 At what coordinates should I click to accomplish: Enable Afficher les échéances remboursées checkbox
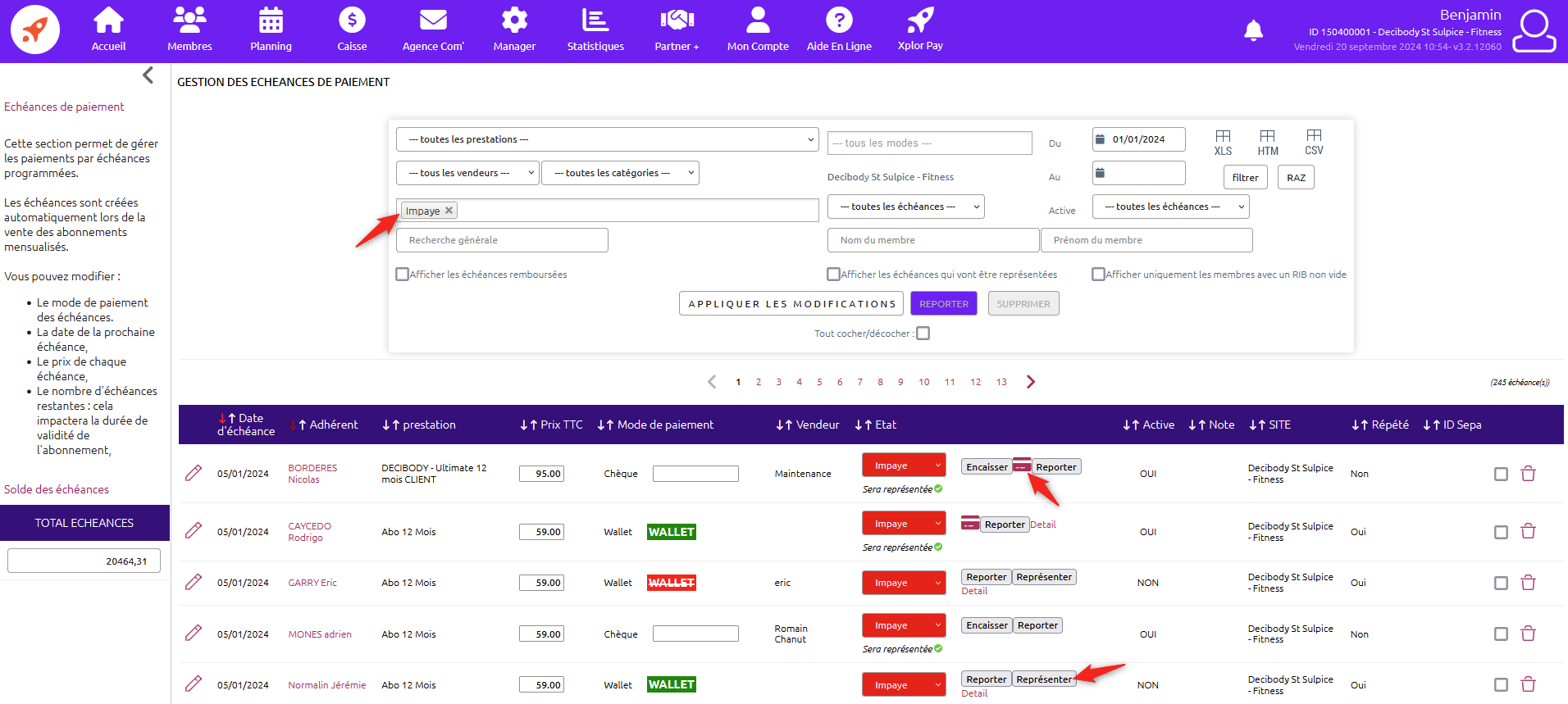pyautogui.click(x=402, y=275)
